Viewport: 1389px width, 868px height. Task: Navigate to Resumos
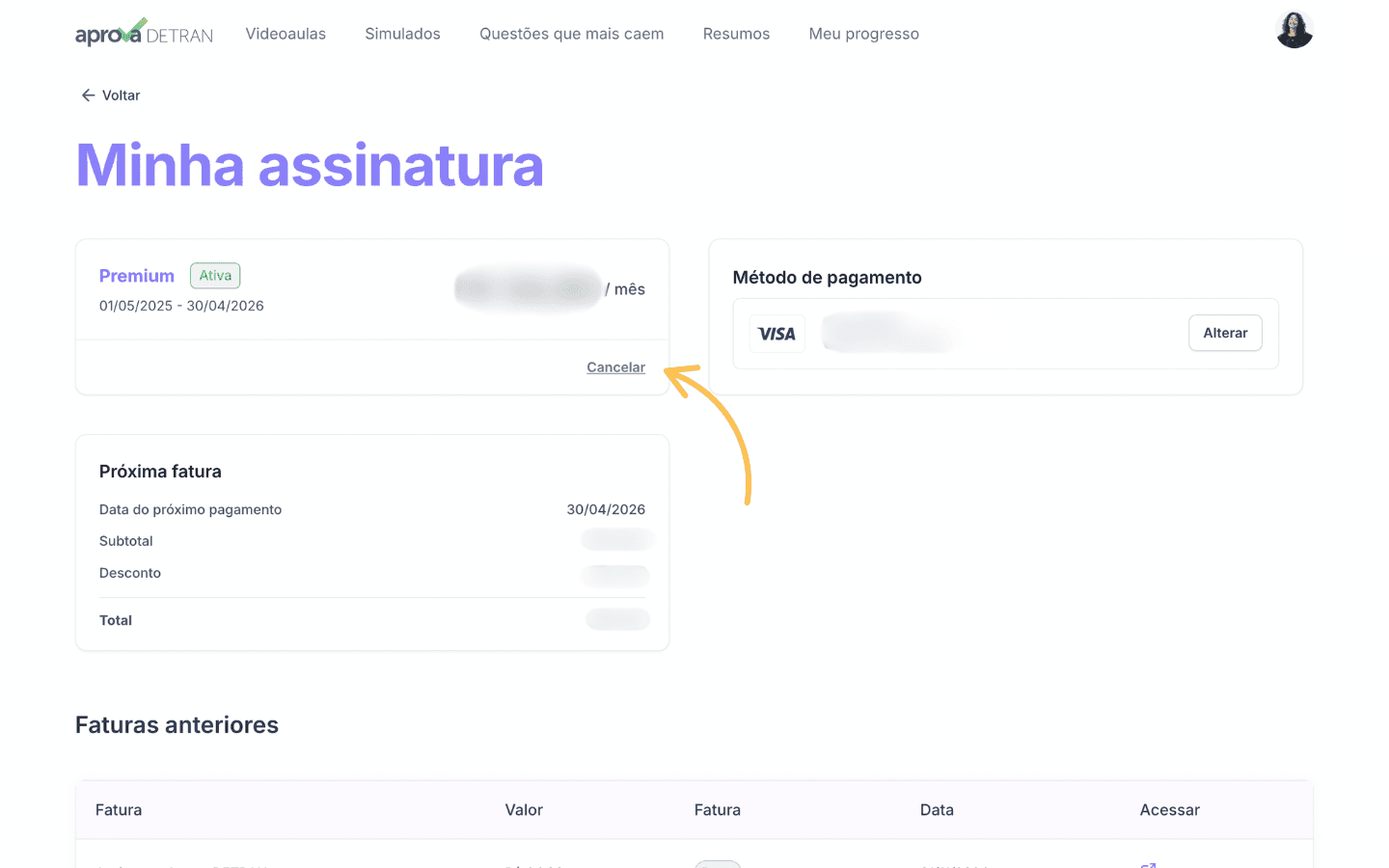pyautogui.click(x=736, y=34)
